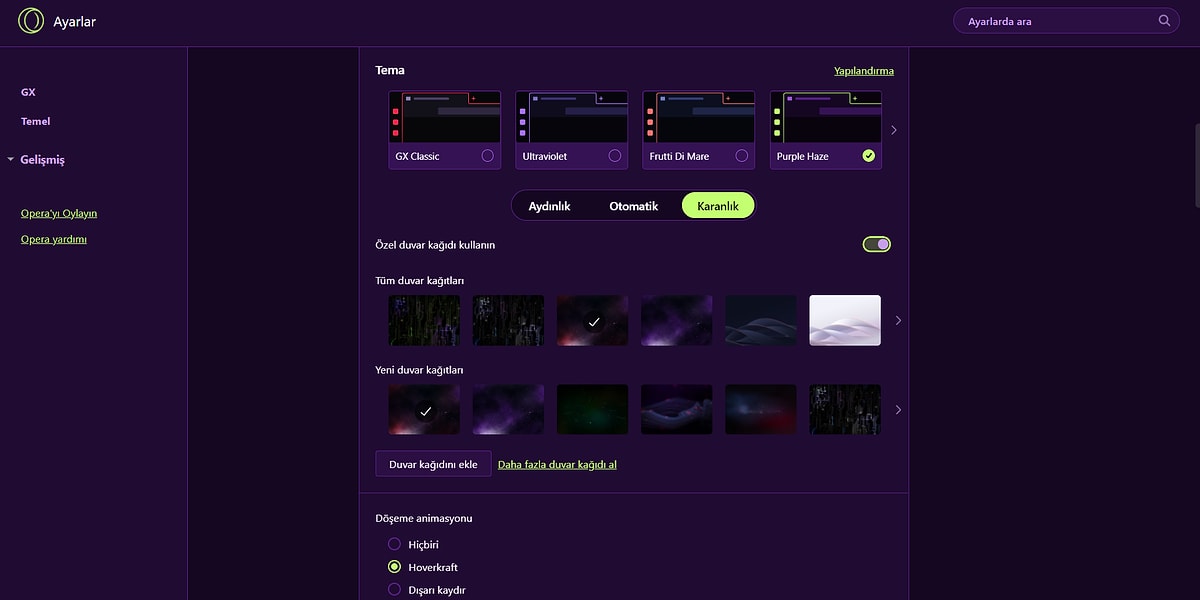Select the Dışarı kaydır radio option
1200x600 pixels.
coord(394,590)
